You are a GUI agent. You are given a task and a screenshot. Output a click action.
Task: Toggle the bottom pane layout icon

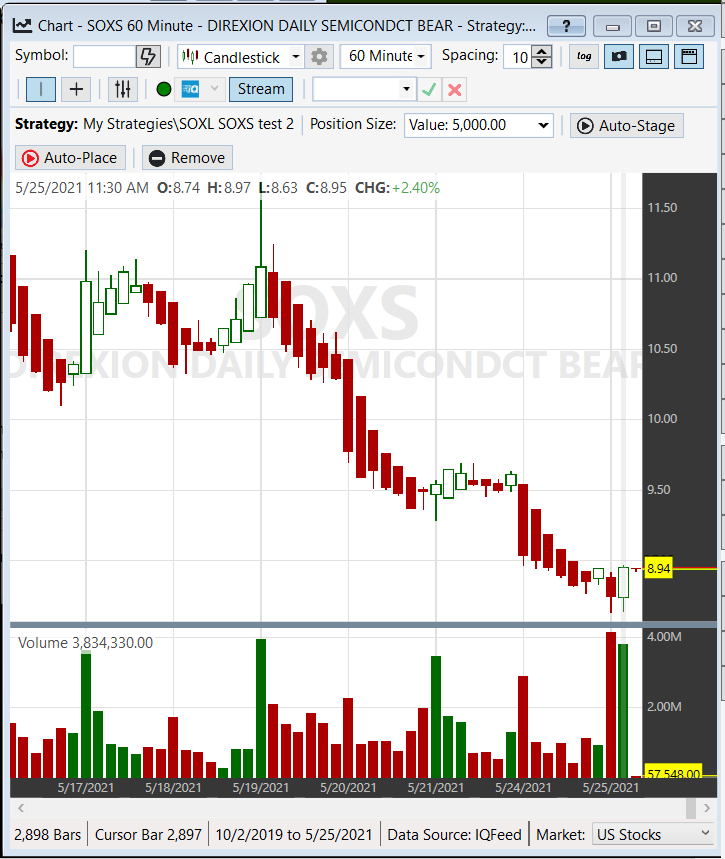654,56
